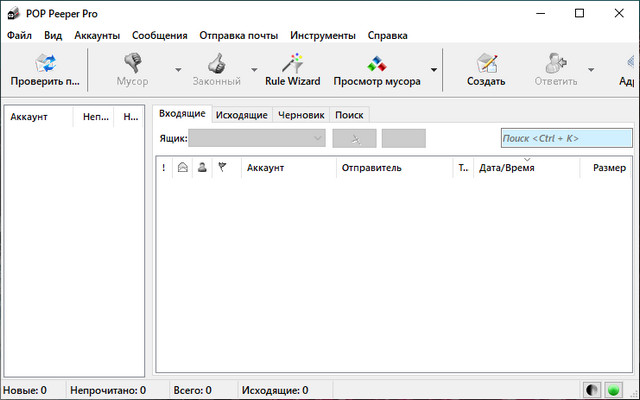Click the Check mail (Проверить) toolbar icon
The width and height of the screenshot is (640, 400).
pyautogui.click(x=45, y=64)
